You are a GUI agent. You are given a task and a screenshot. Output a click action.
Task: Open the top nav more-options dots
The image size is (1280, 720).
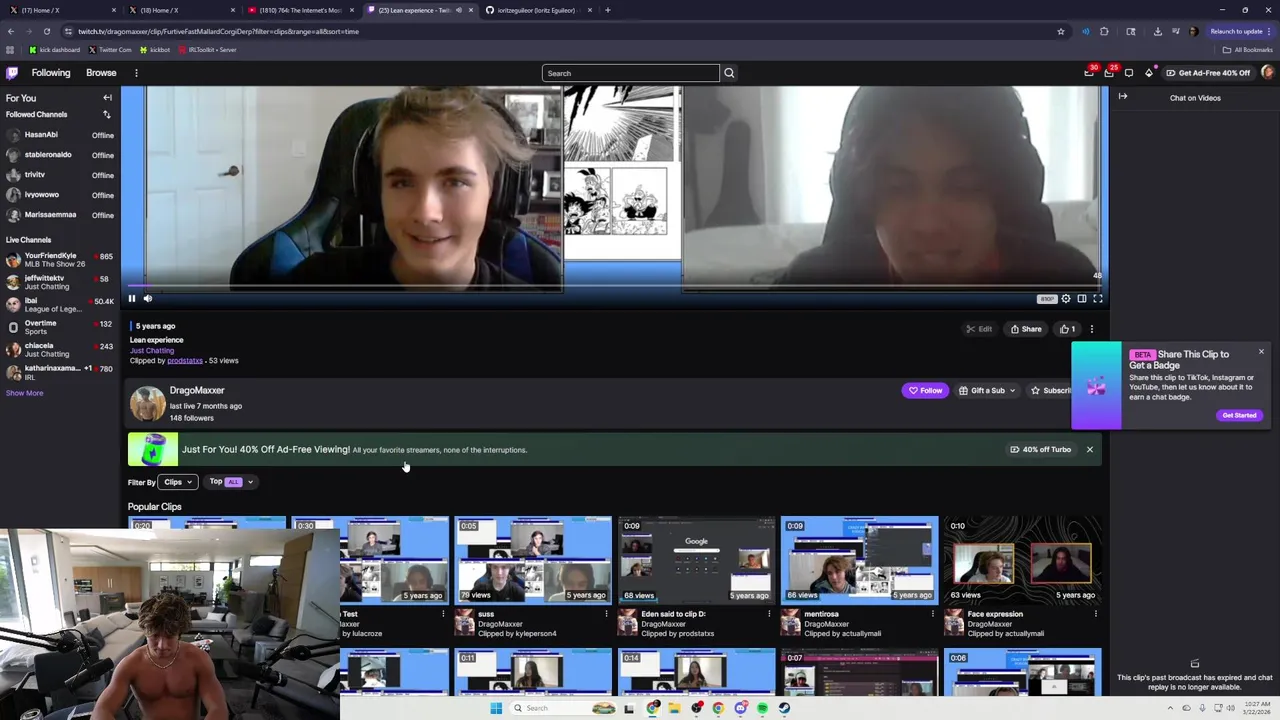(x=136, y=73)
